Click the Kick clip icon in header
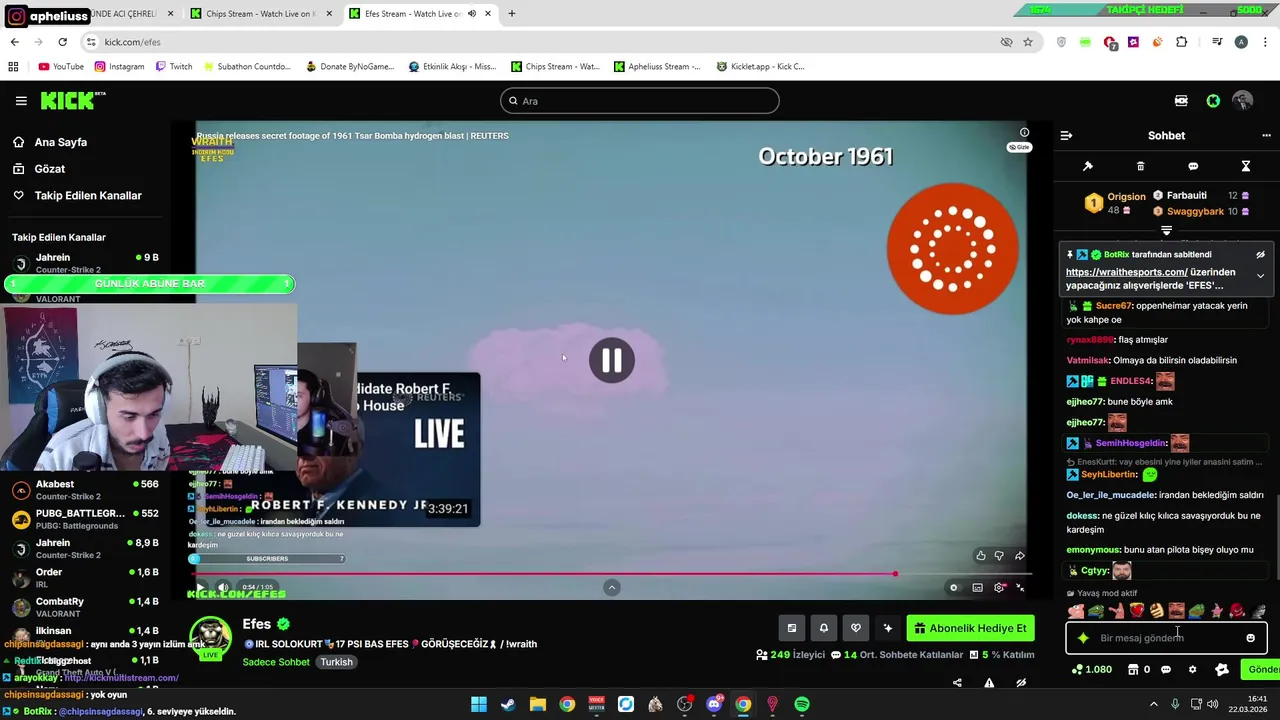The height and width of the screenshot is (720, 1280). point(1181,101)
